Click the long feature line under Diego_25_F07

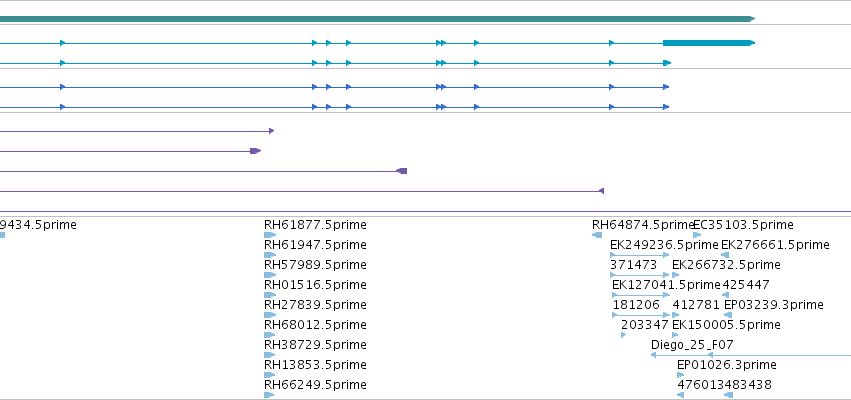point(751,355)
